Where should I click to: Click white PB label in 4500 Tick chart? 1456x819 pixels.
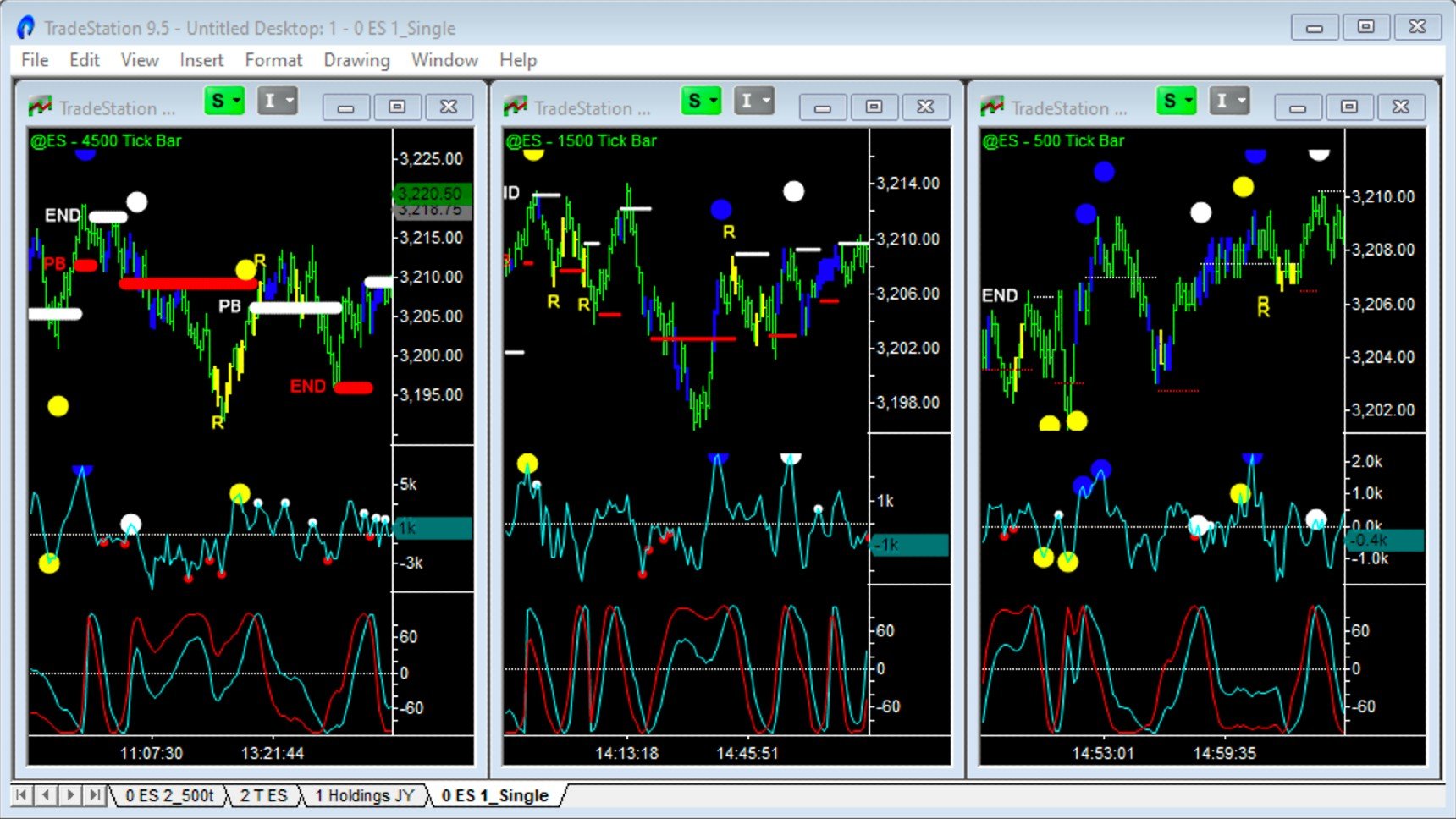pos(229,306)
